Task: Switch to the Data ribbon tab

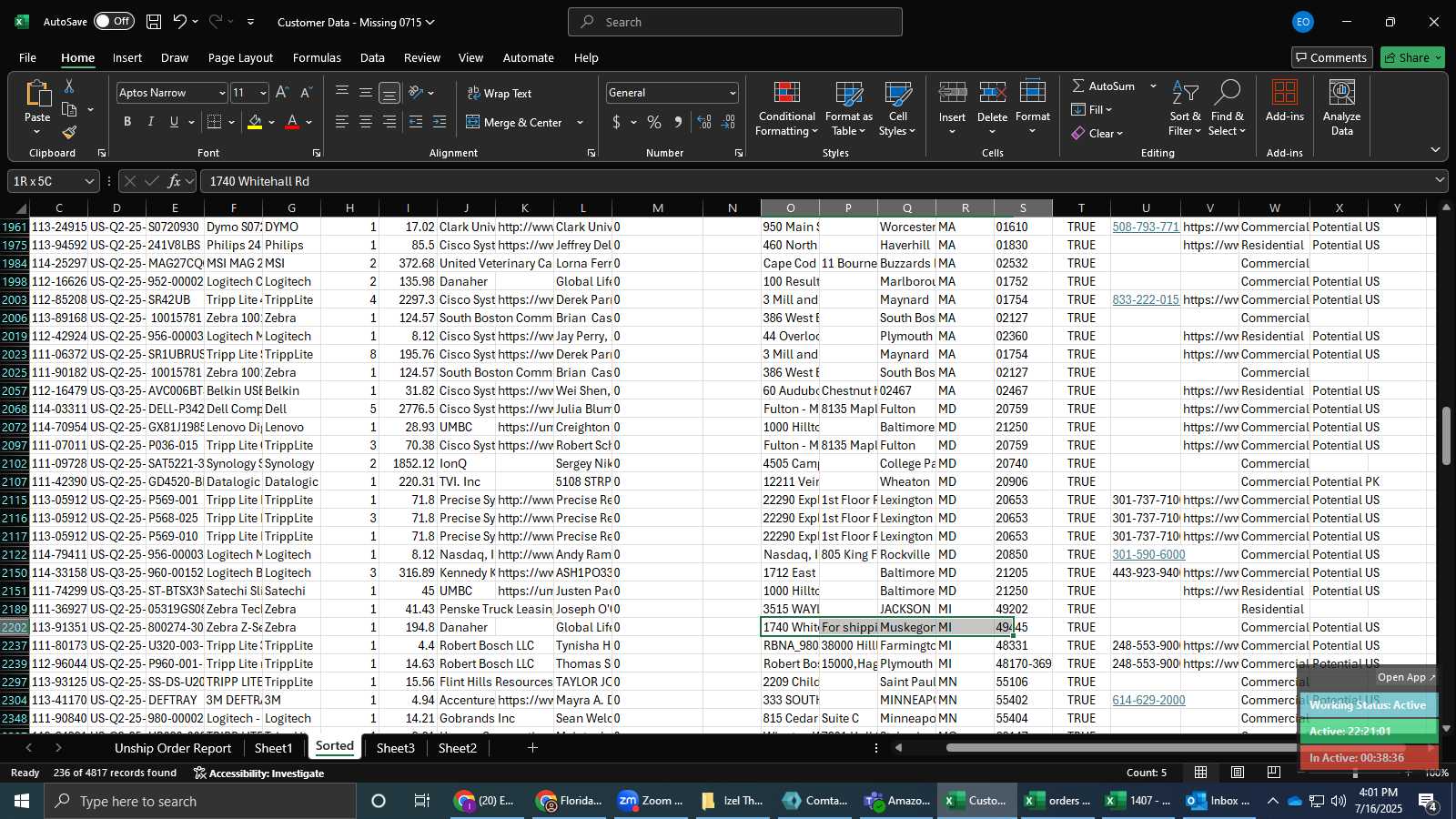Action: pyautogui.click(x=372, y=57)
